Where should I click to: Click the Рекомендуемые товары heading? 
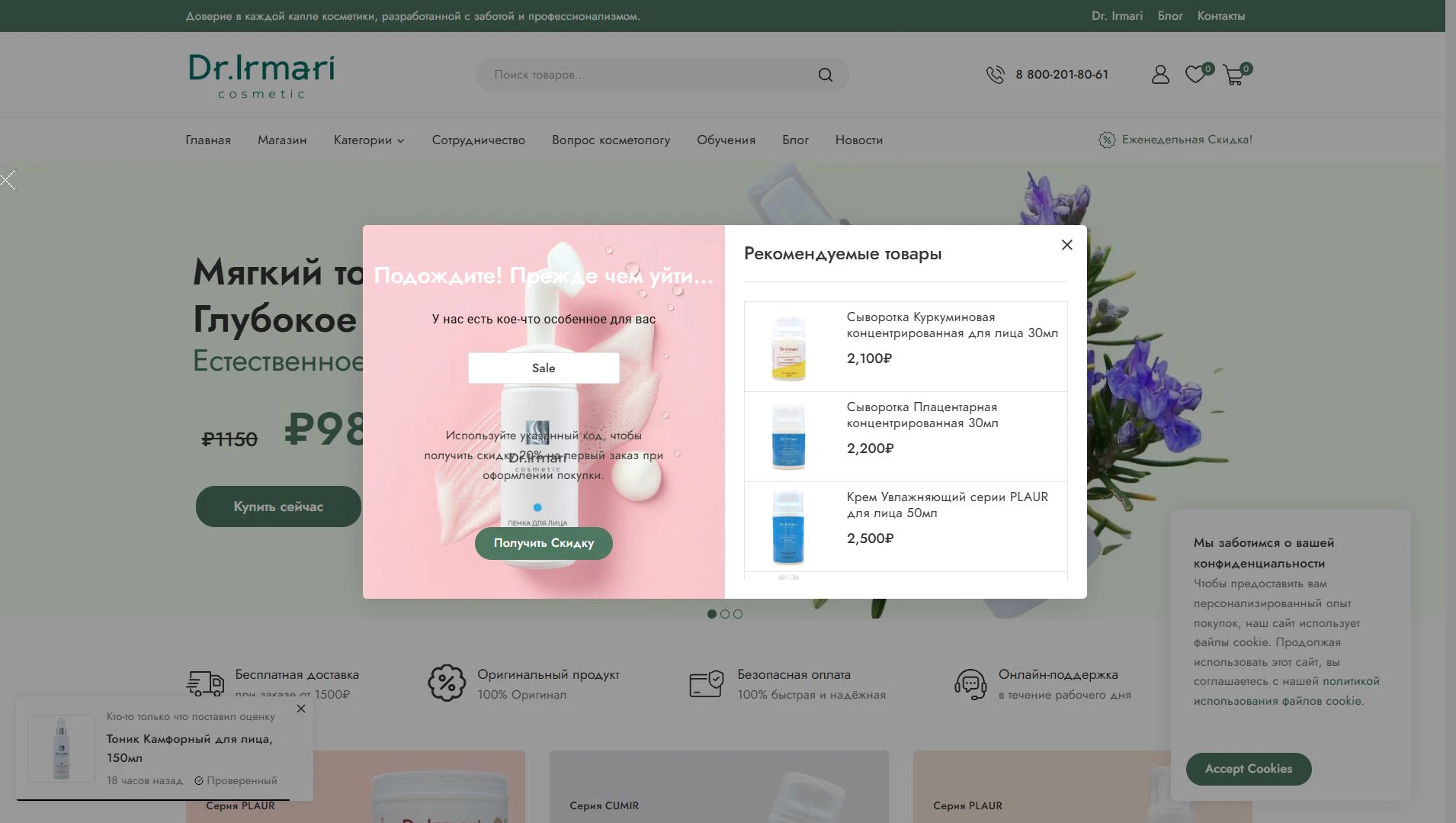tap(843, 254)
